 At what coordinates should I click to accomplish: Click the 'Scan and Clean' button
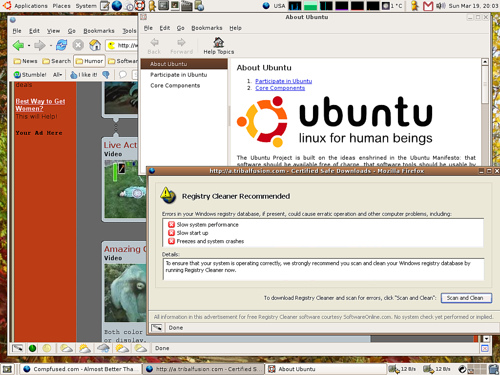466,298
